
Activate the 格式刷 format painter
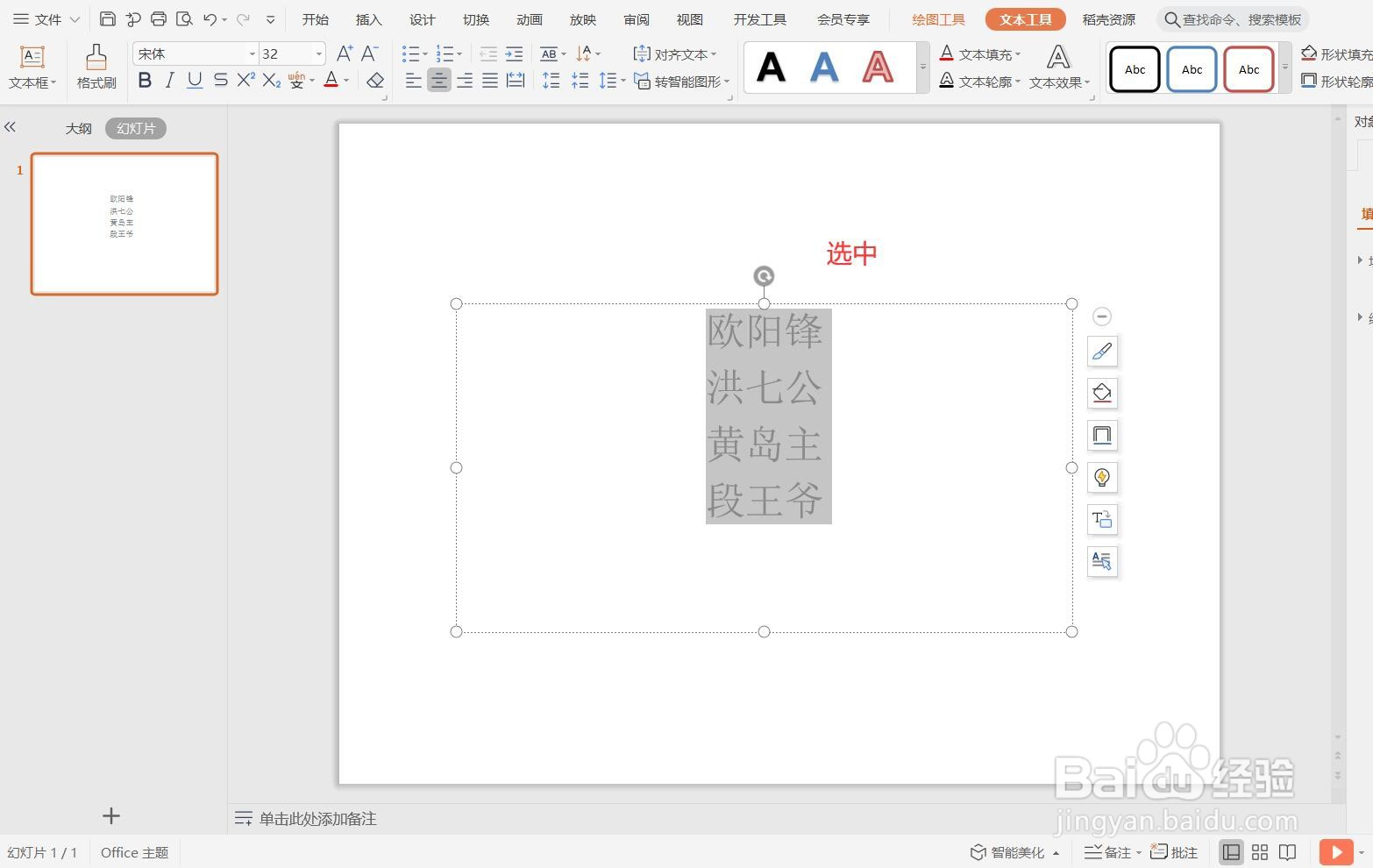pyautogui.click(x=96, y=68)
